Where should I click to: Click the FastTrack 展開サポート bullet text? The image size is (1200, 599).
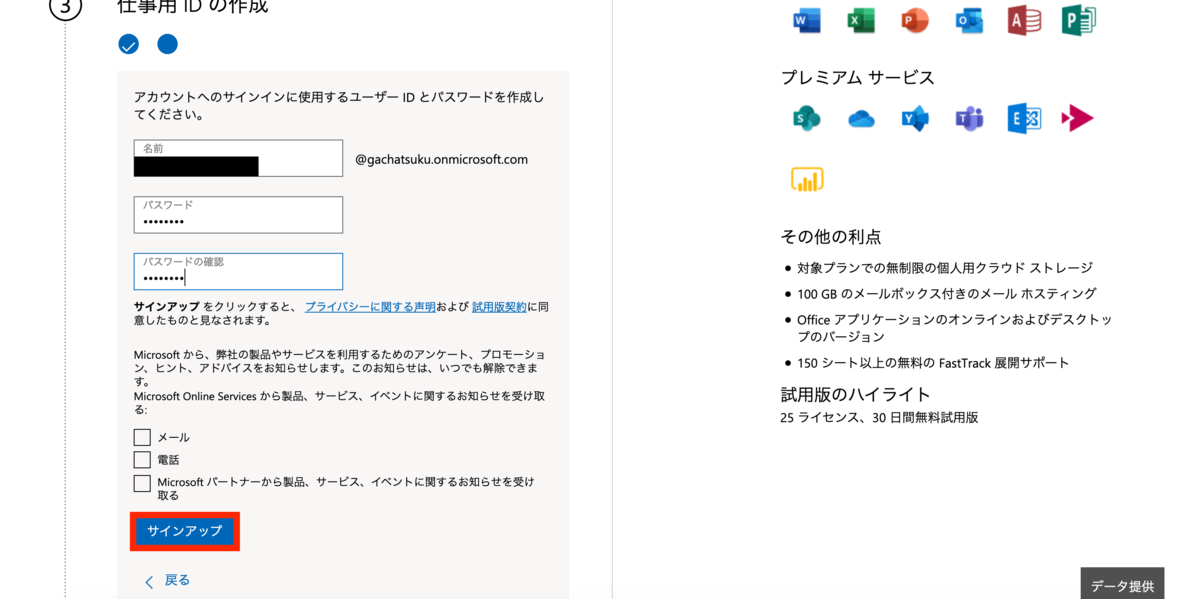(933, 362)
